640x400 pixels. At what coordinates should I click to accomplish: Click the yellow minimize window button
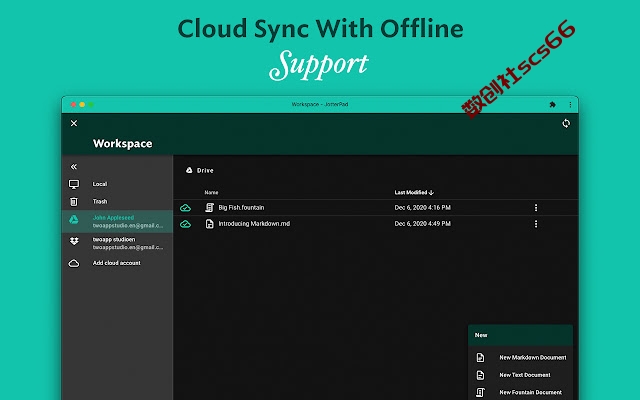tap(82, 104)
